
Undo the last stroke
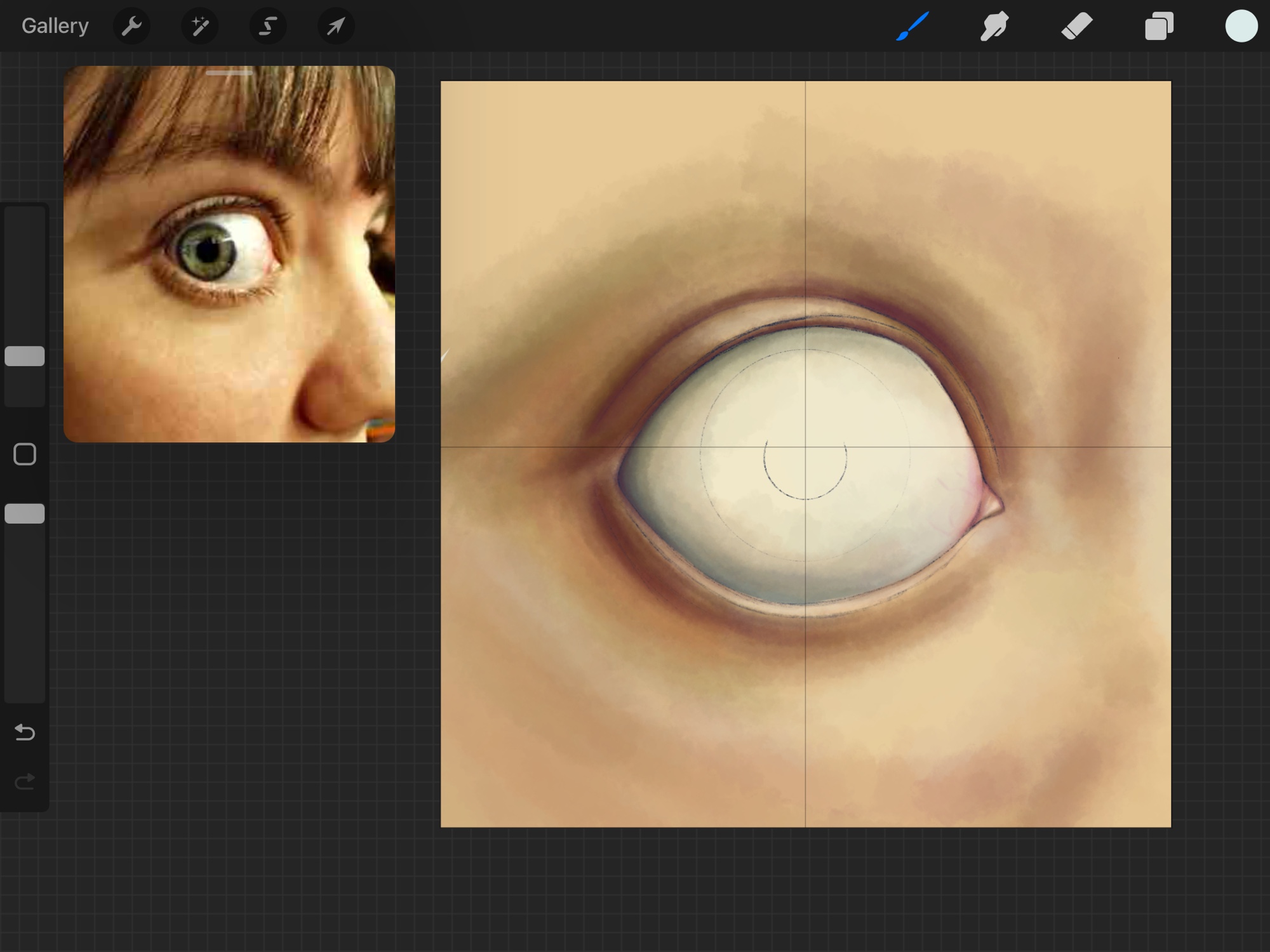[25, 732]
